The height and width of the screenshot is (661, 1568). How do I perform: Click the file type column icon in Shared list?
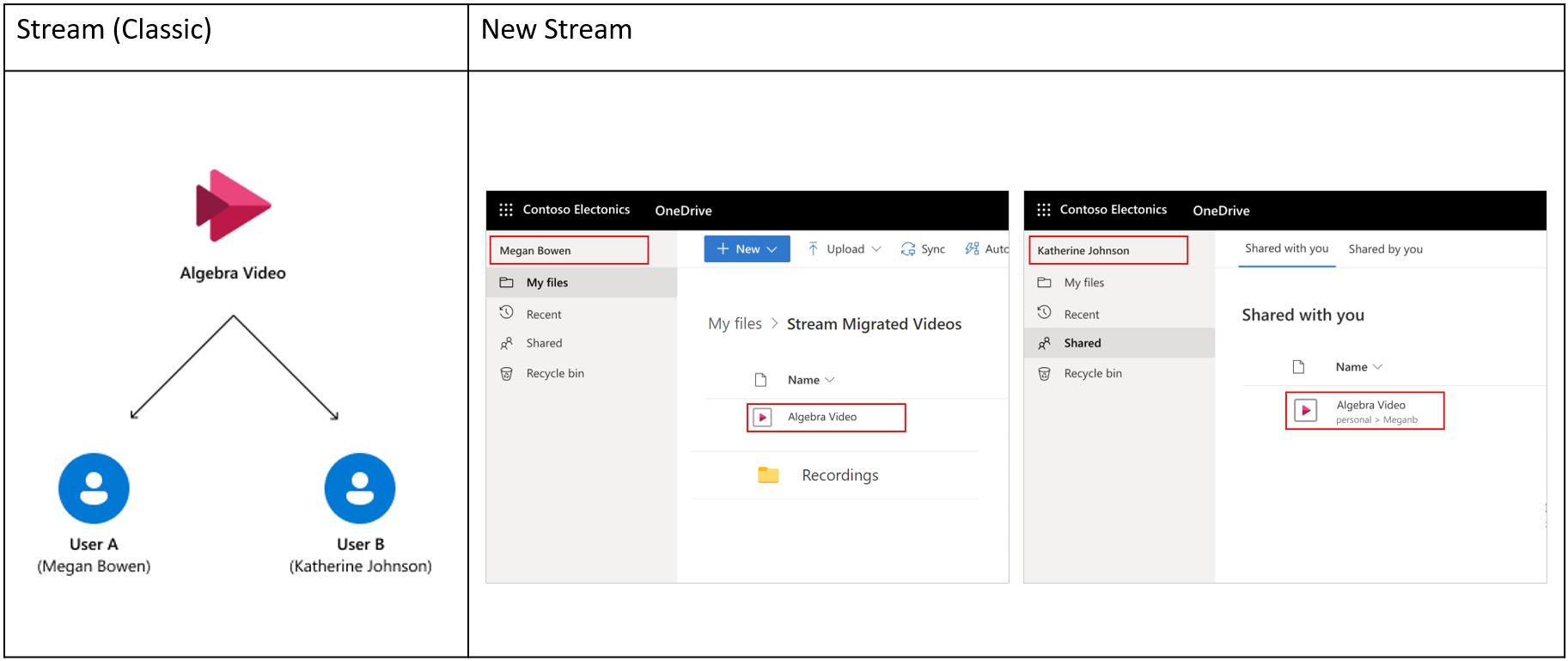[x=1298, y=367]
